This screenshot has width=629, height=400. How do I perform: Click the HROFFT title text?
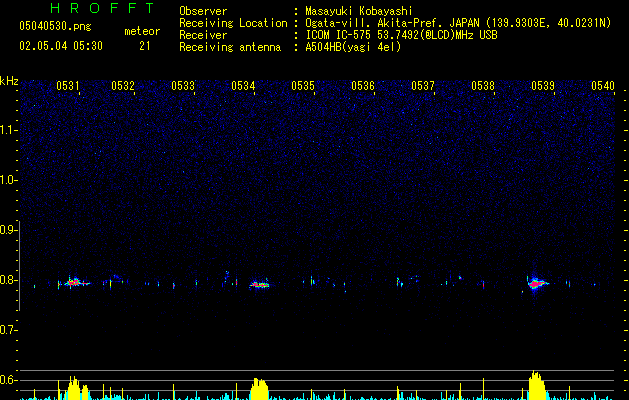tap(103, 8)
